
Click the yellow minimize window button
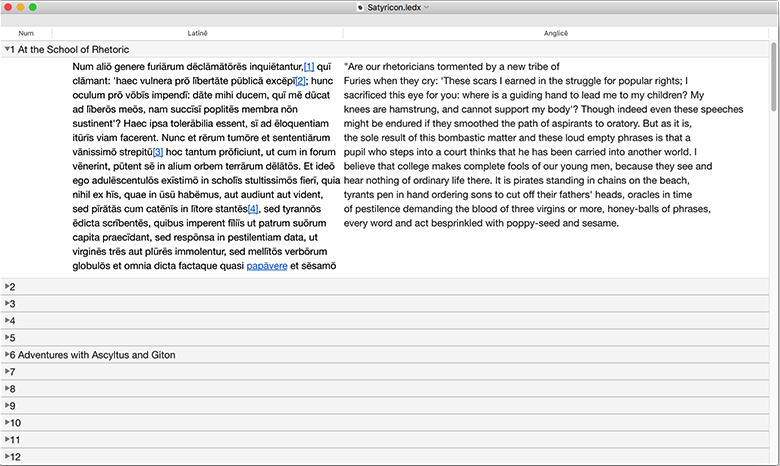pyautogui.click(x=20, y=7)
